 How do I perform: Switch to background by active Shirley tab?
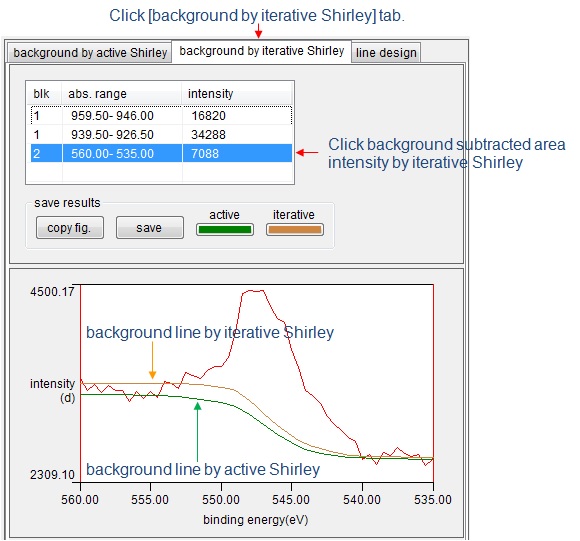pyautogui.click(x=90, y=53)
